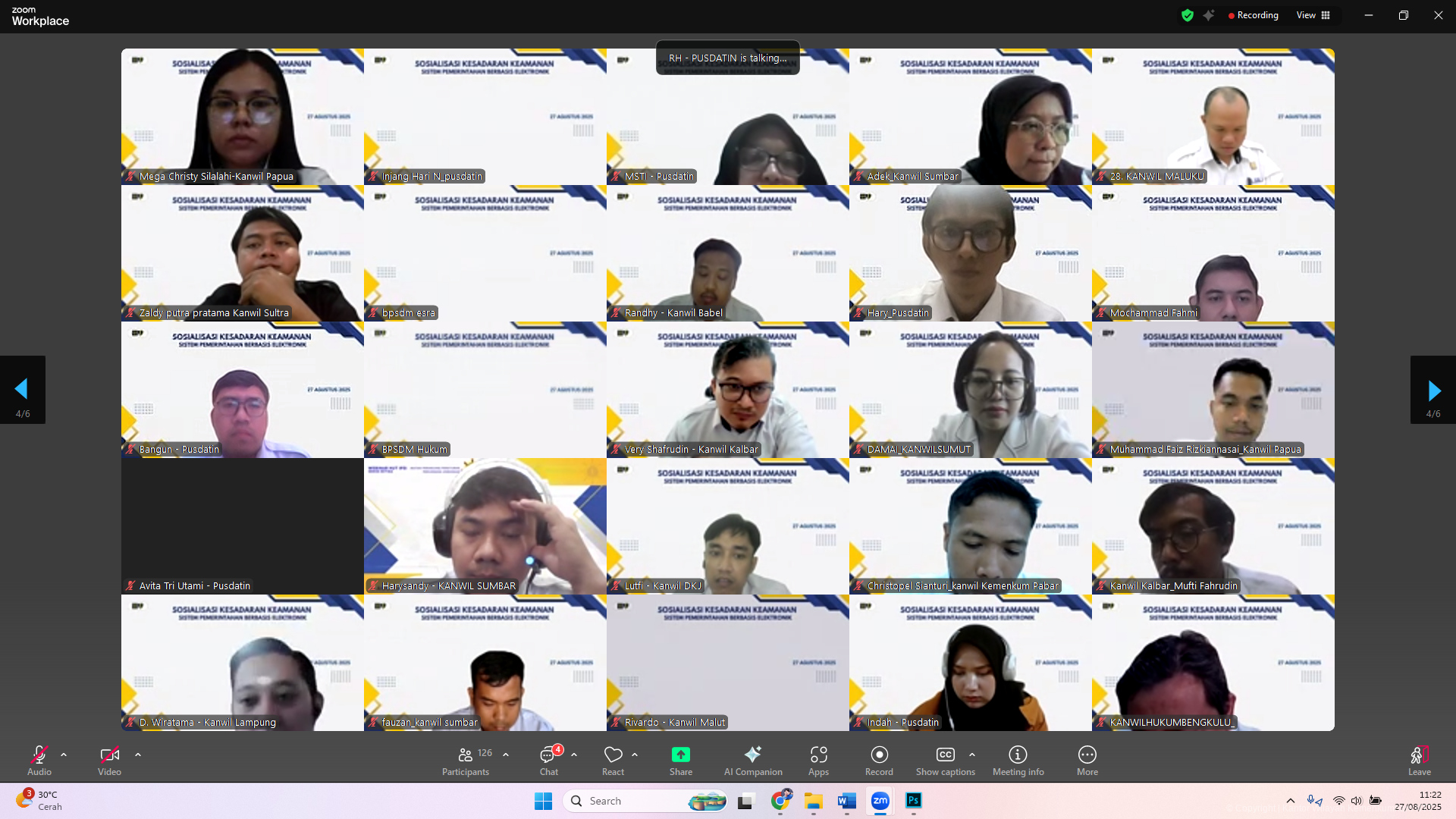Image resolution: width=1456 pixels, height=819 pixels.
Task: Open the More options menu
Action: pyautogui.click(x=1087, y=758)
